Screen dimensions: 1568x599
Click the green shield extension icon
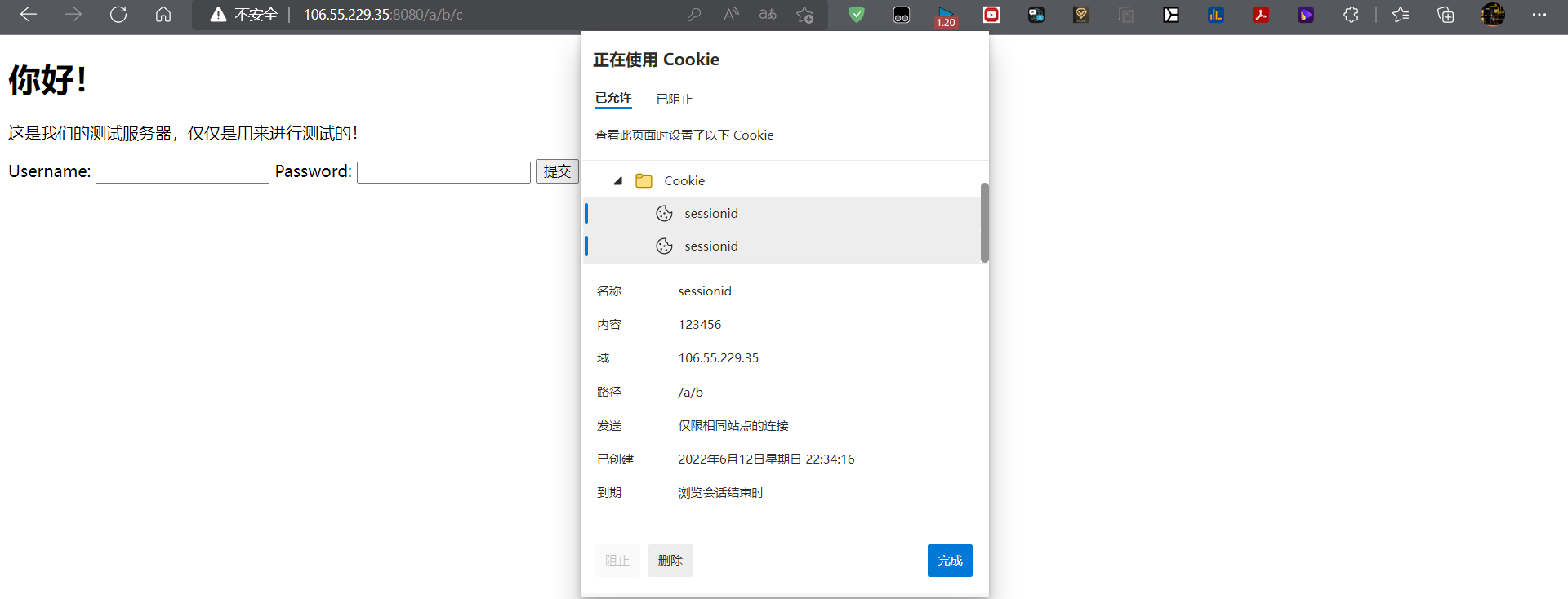[857, 15]
